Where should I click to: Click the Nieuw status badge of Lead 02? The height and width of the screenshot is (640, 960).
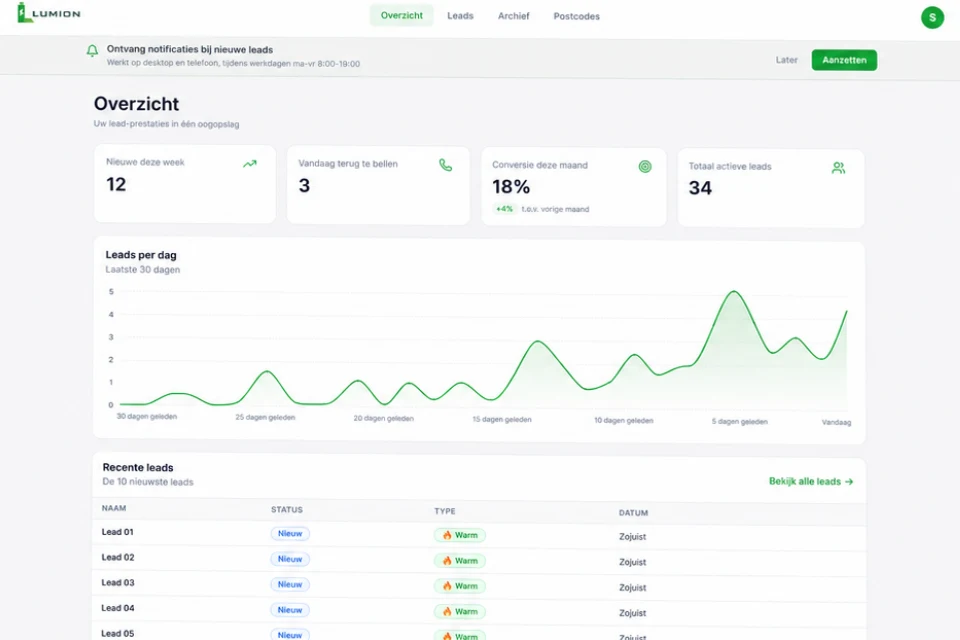pos(290,559)
